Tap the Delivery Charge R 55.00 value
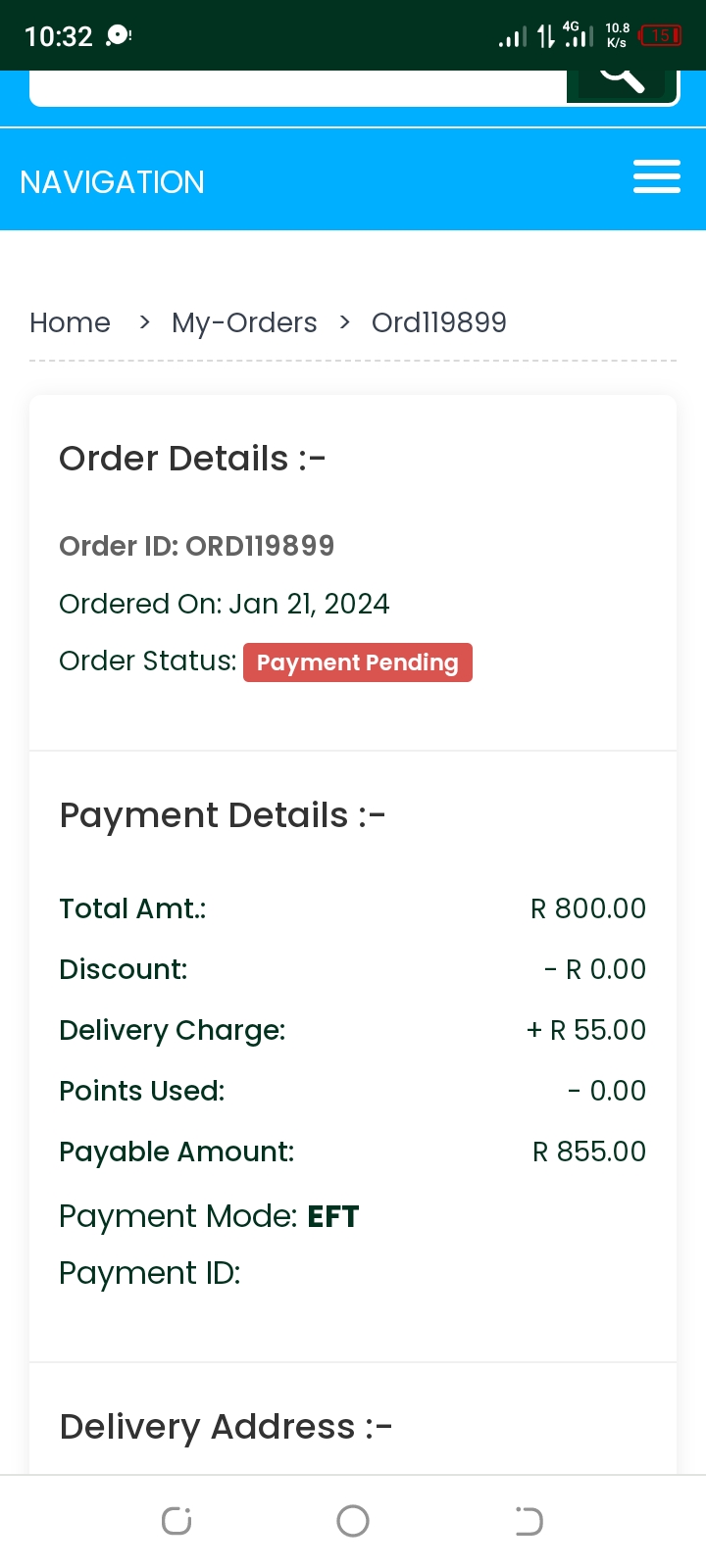Screen dimensions: 706x1568 [x=586, y=1030]
